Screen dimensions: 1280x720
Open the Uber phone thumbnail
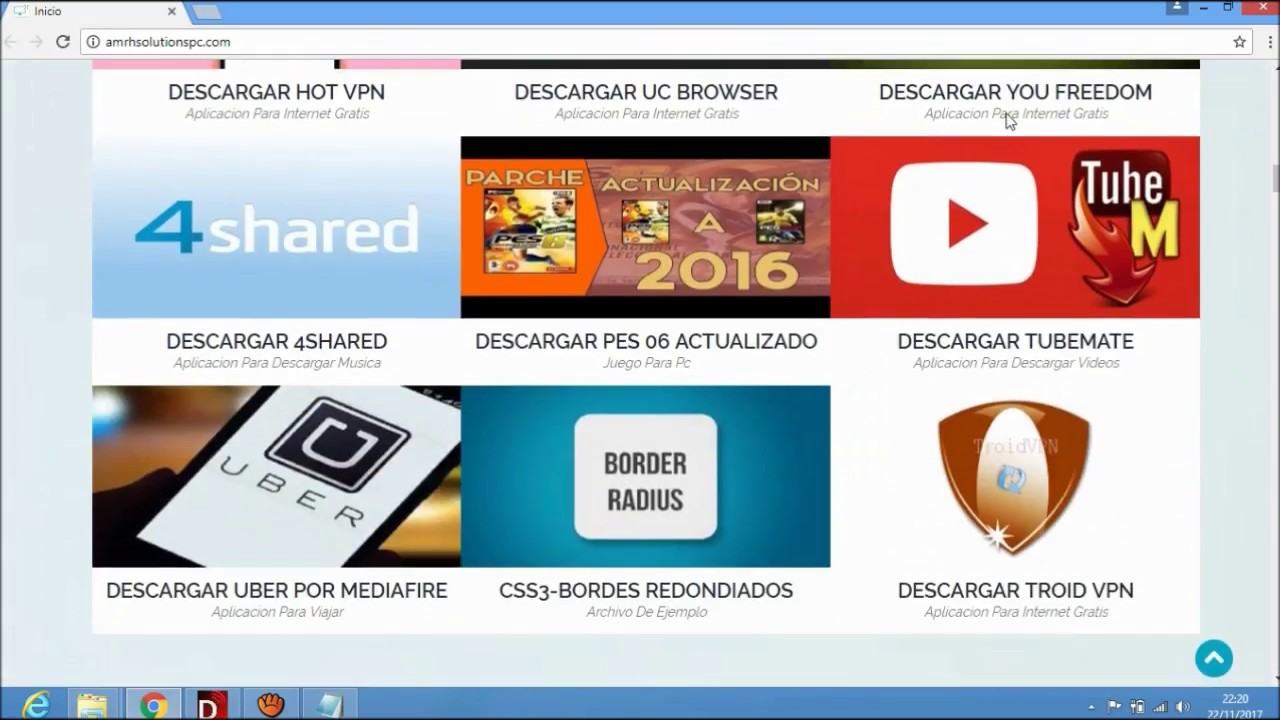pyautogui.click(x=276, y=476)
